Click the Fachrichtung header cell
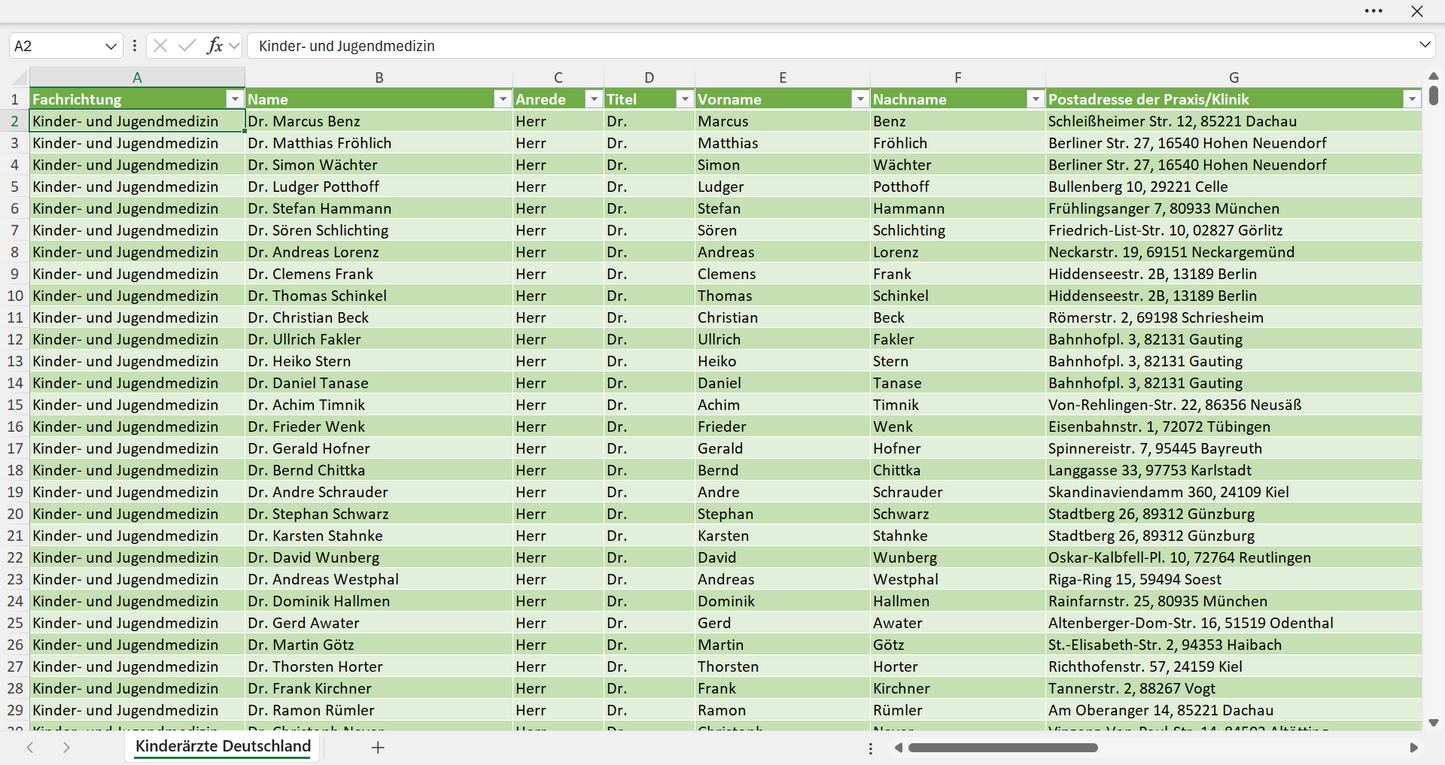The height and width of the screenshot is (765, 1445). [137, 99]
